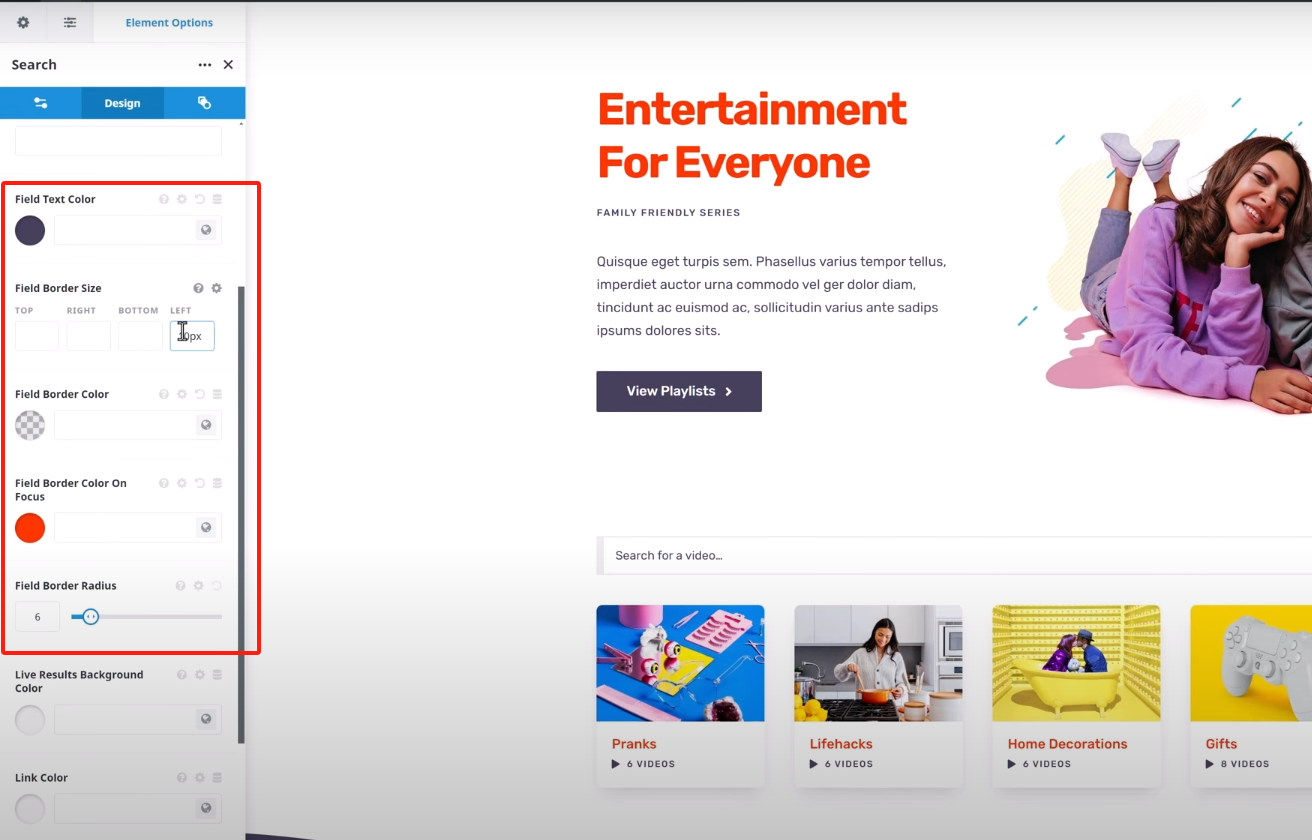Open the Advanced tab via the right blue icon
The width and height of the screenshot is (1312, 840).
204,102
